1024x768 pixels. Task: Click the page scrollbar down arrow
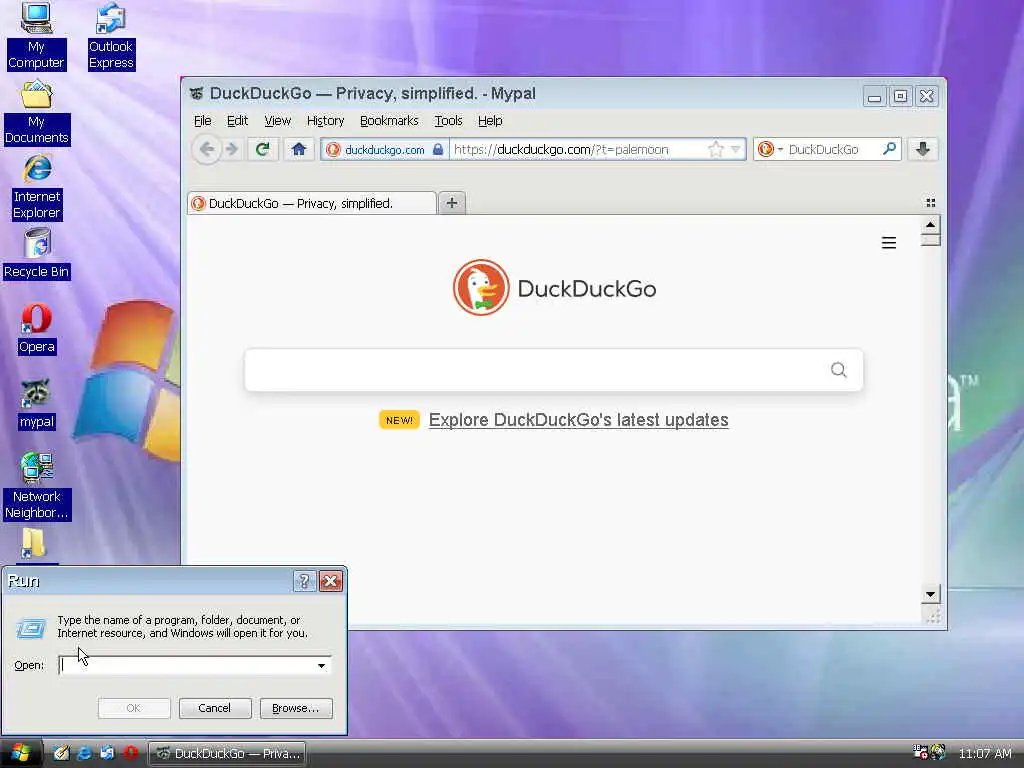tap(931, 594)
